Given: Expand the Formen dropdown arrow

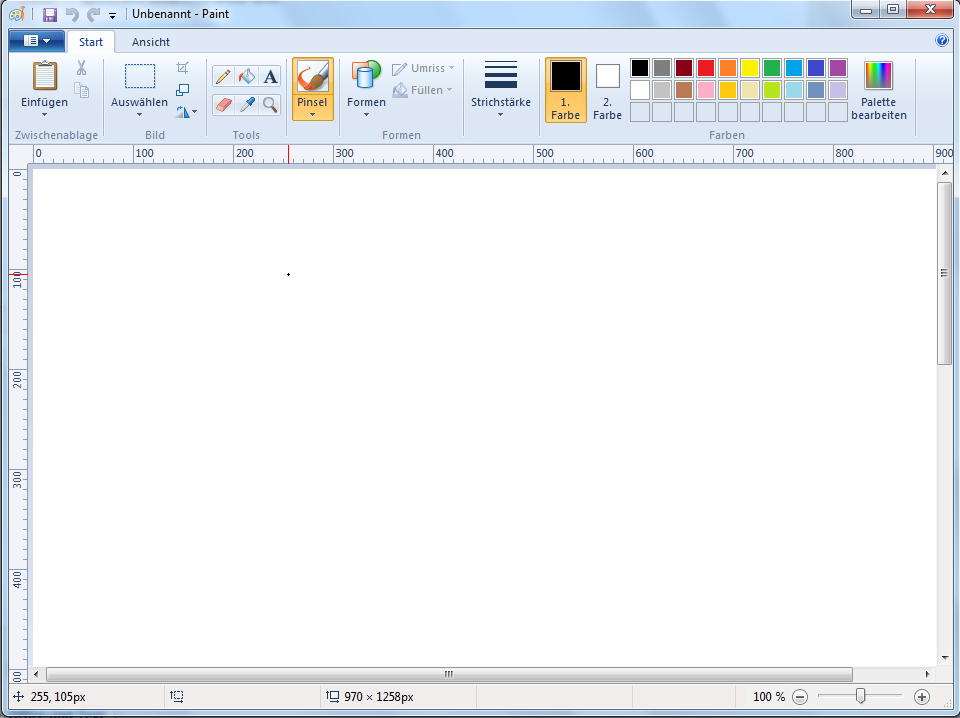Looking at the screenshot, I should (366, 114).
